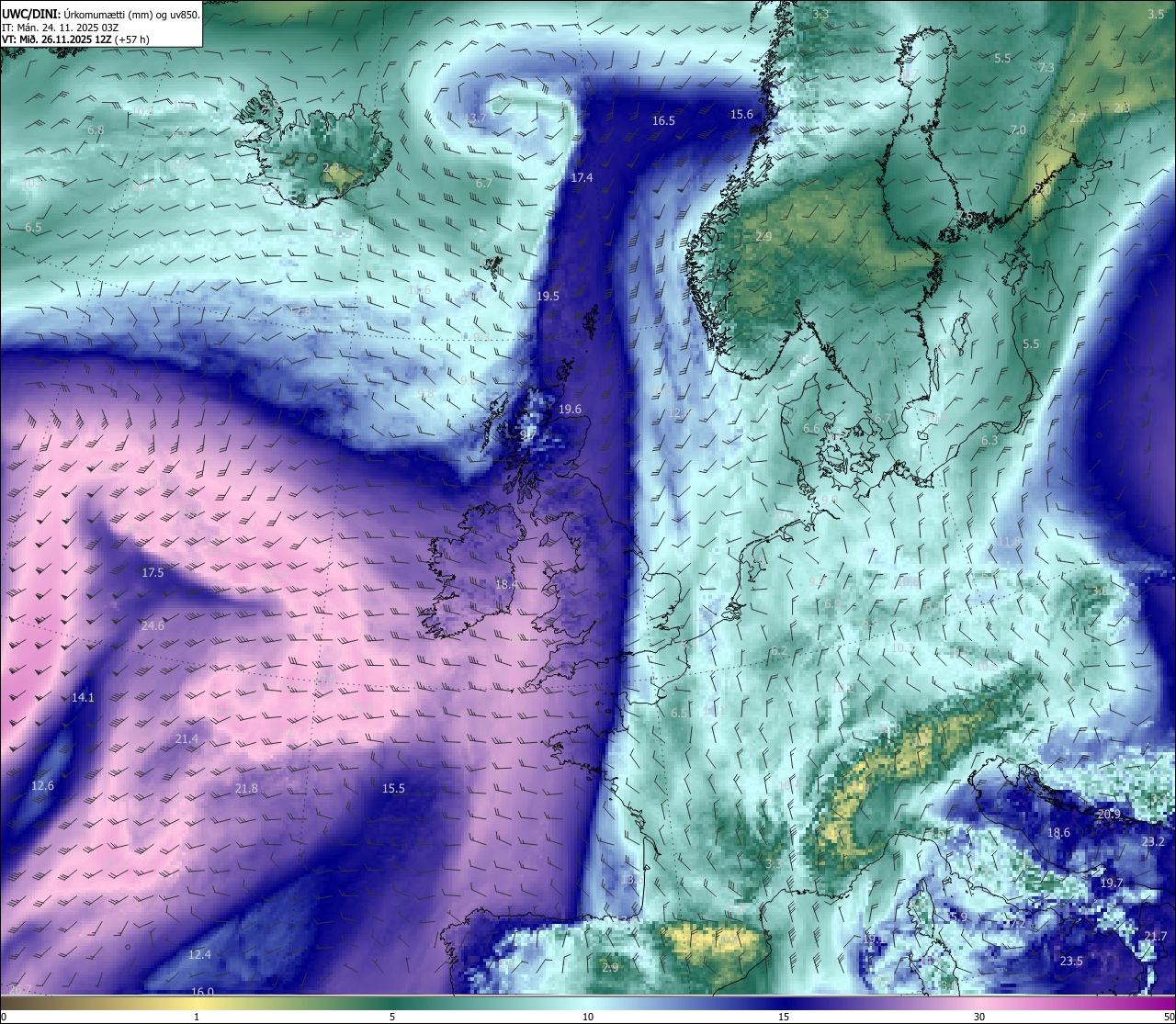Click the map value "7.3"
1176x1024 pixels.
pos(1046,67)
